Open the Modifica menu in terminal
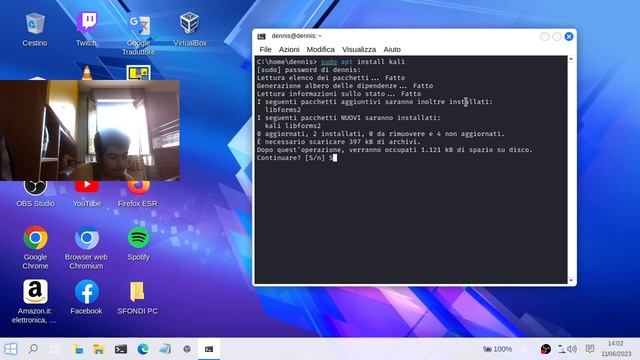 point(320,49)
